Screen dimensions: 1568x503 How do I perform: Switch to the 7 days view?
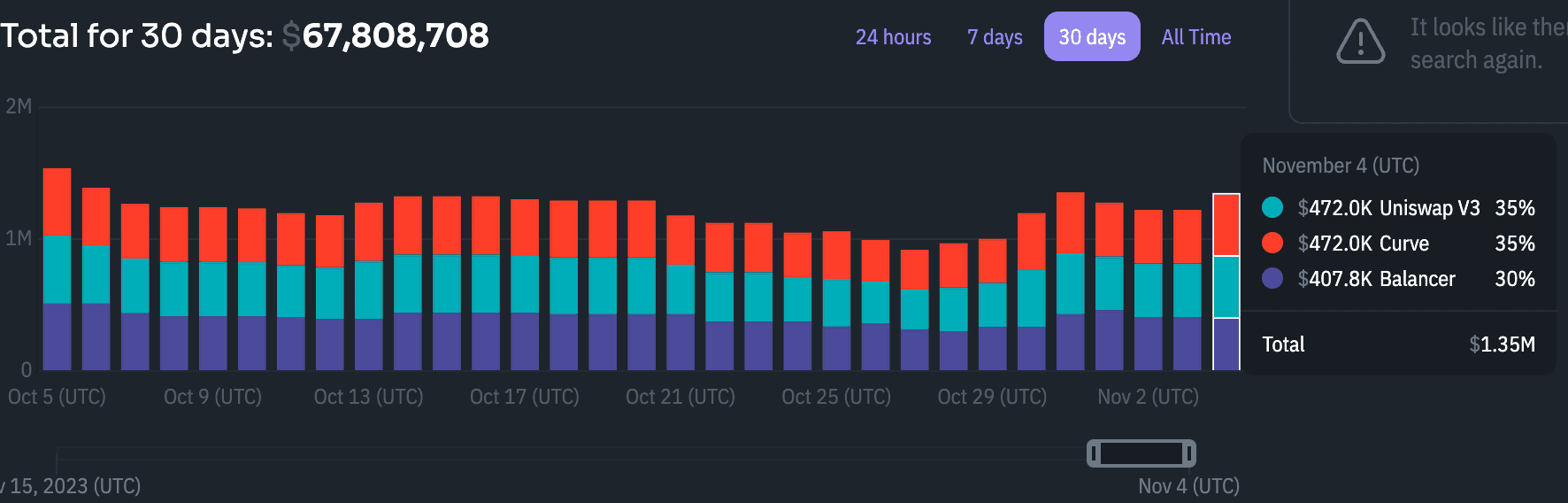(x=995, y=37)
